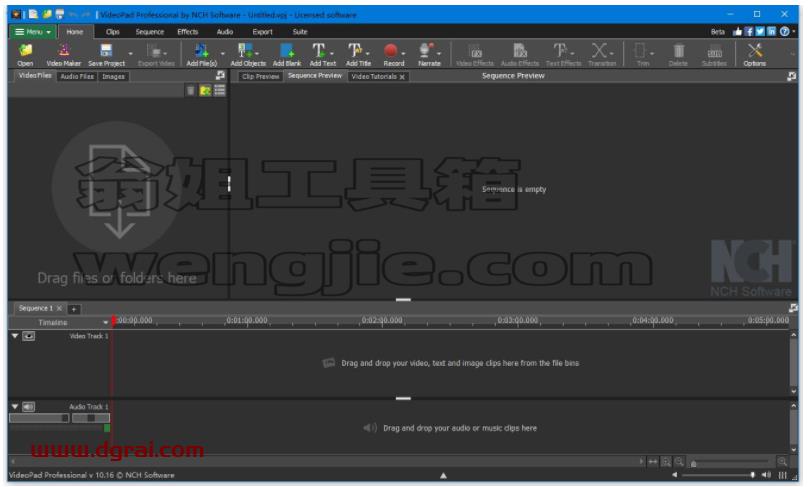Pop out the Sequence Preview panel

click(792, 76)
